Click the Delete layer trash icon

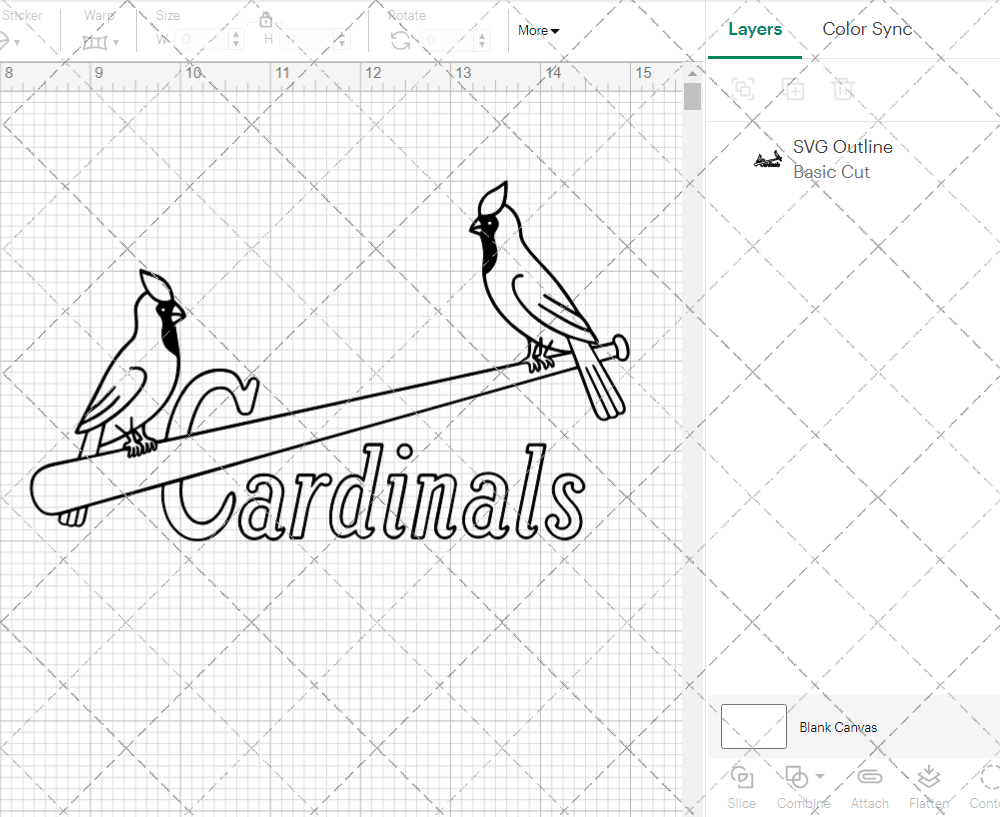[843, 89]
